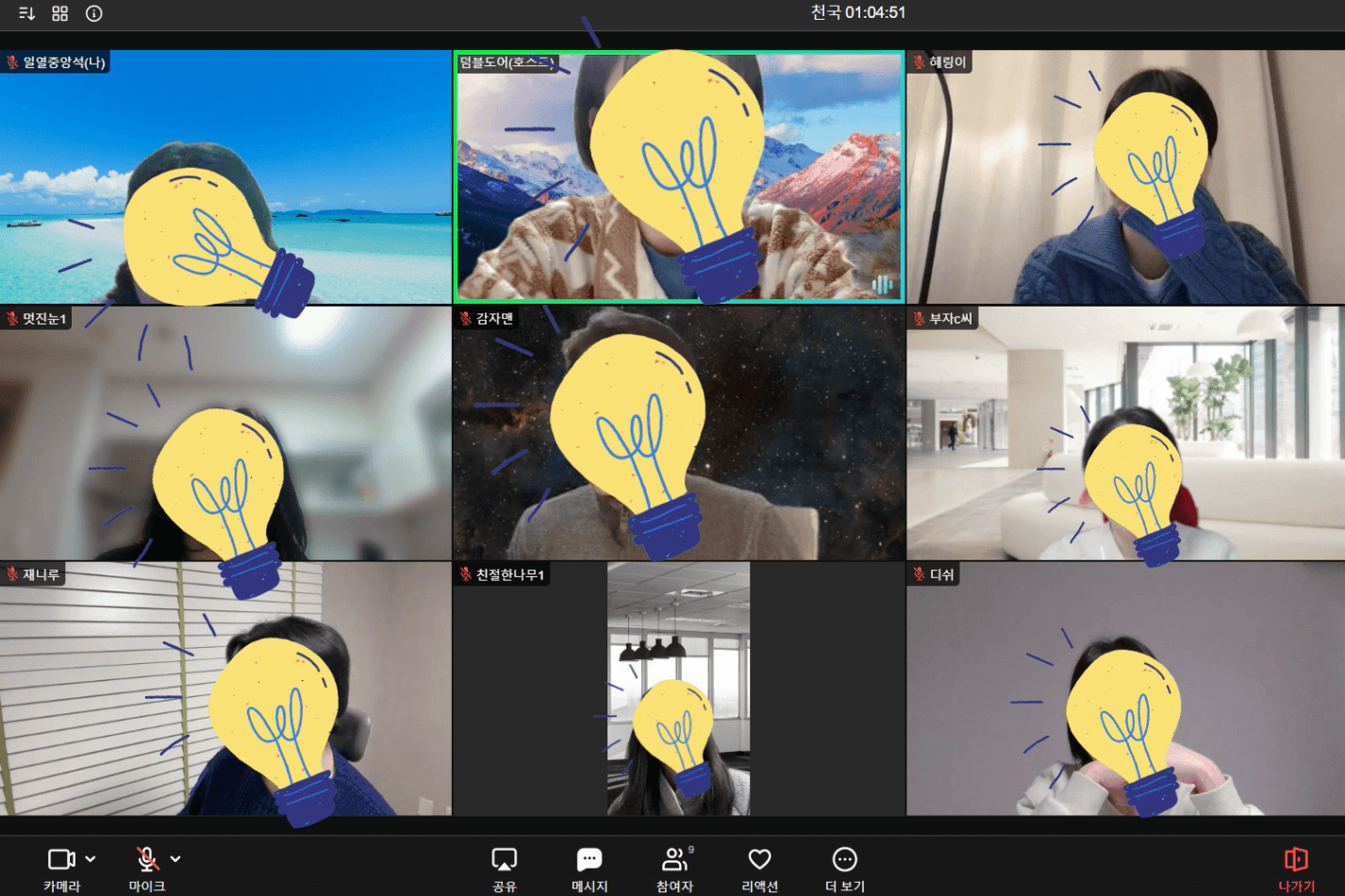Click muted mic icon beside 디쉬
Viewport: 1345px width, 896px height.
[919, 574]
